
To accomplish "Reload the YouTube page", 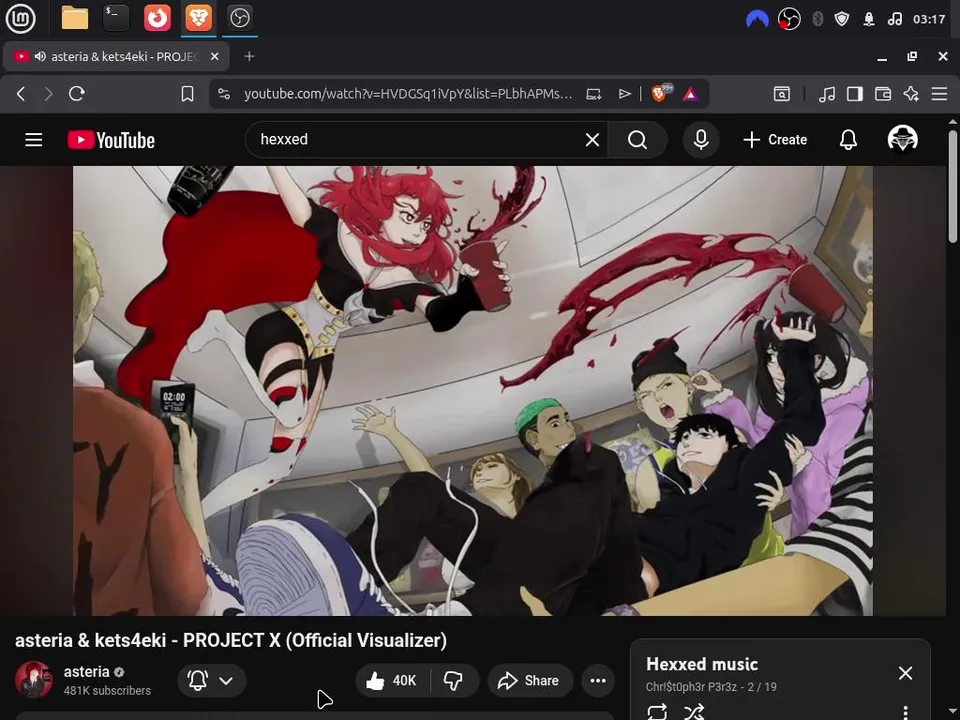I will (x=77, y=94).
